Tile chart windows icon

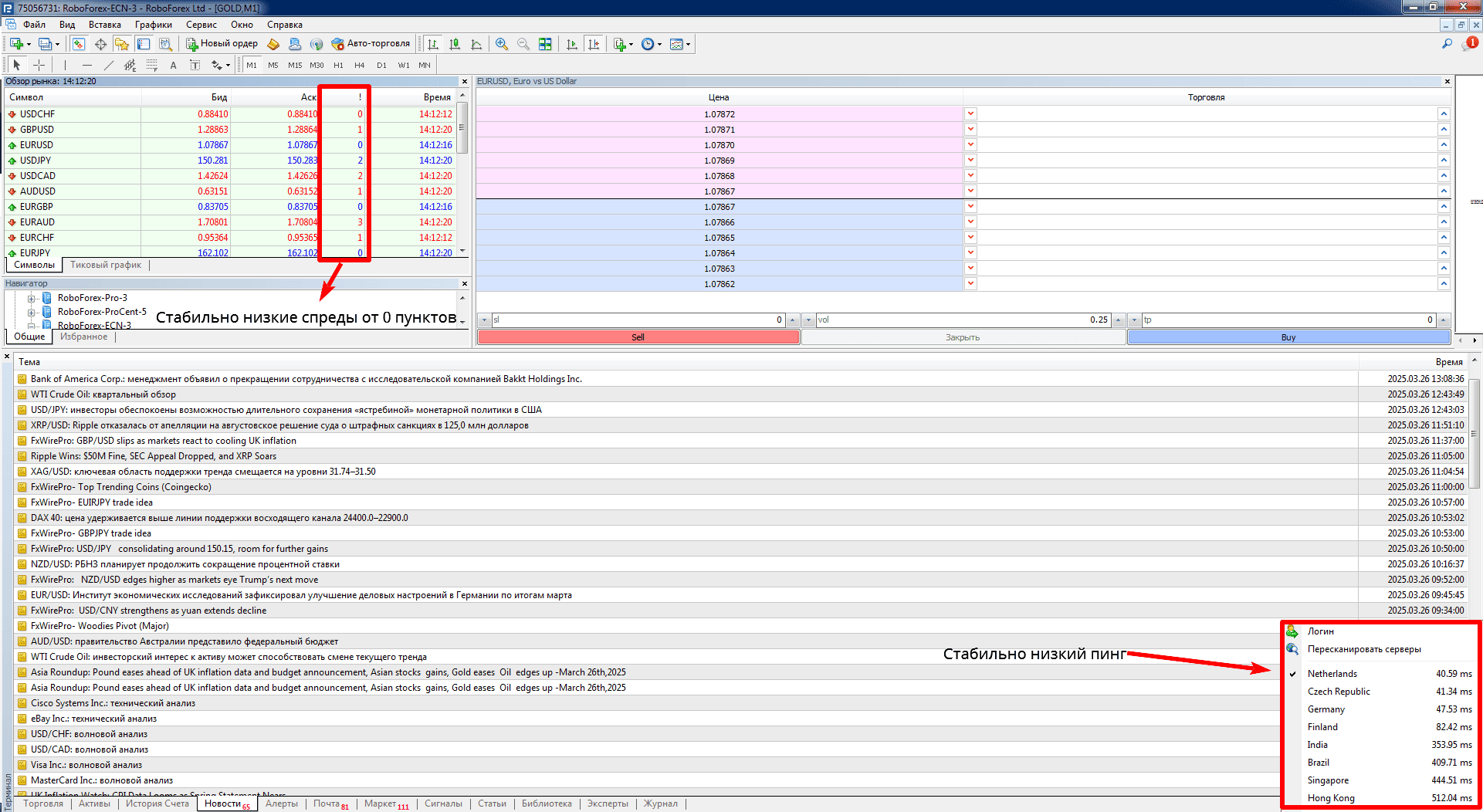click(545, 44)
